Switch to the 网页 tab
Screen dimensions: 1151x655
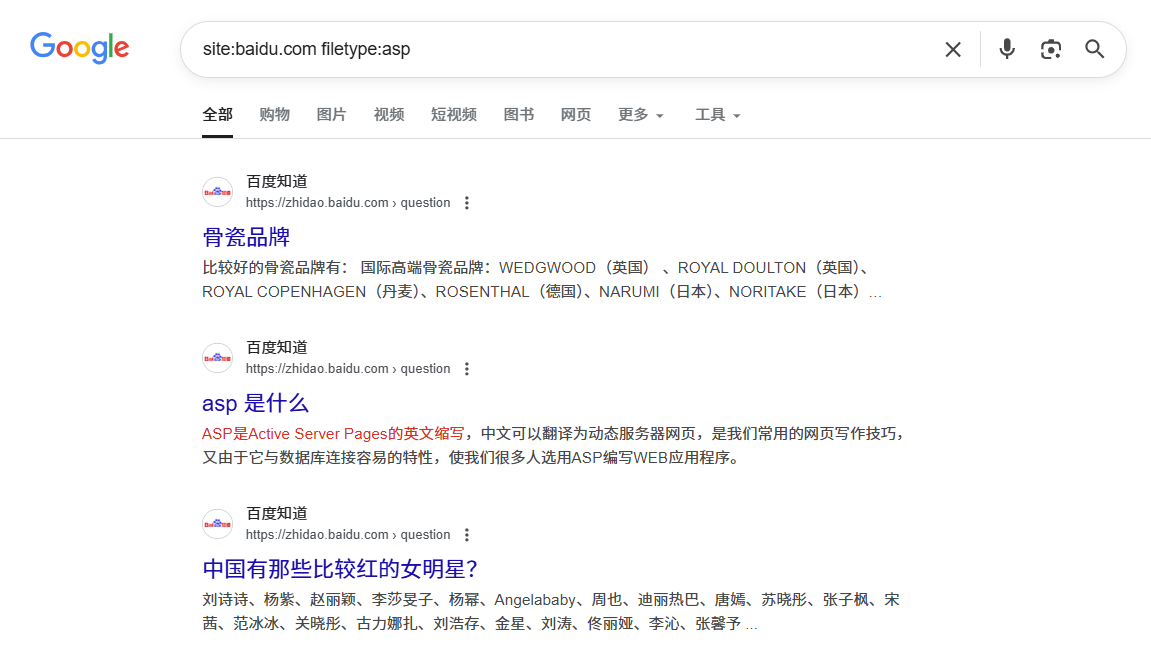(576, 115)
